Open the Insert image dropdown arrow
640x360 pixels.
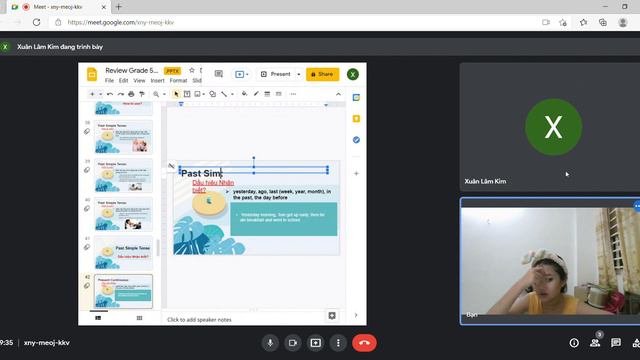pyautogui.click(x=204, y=94)
